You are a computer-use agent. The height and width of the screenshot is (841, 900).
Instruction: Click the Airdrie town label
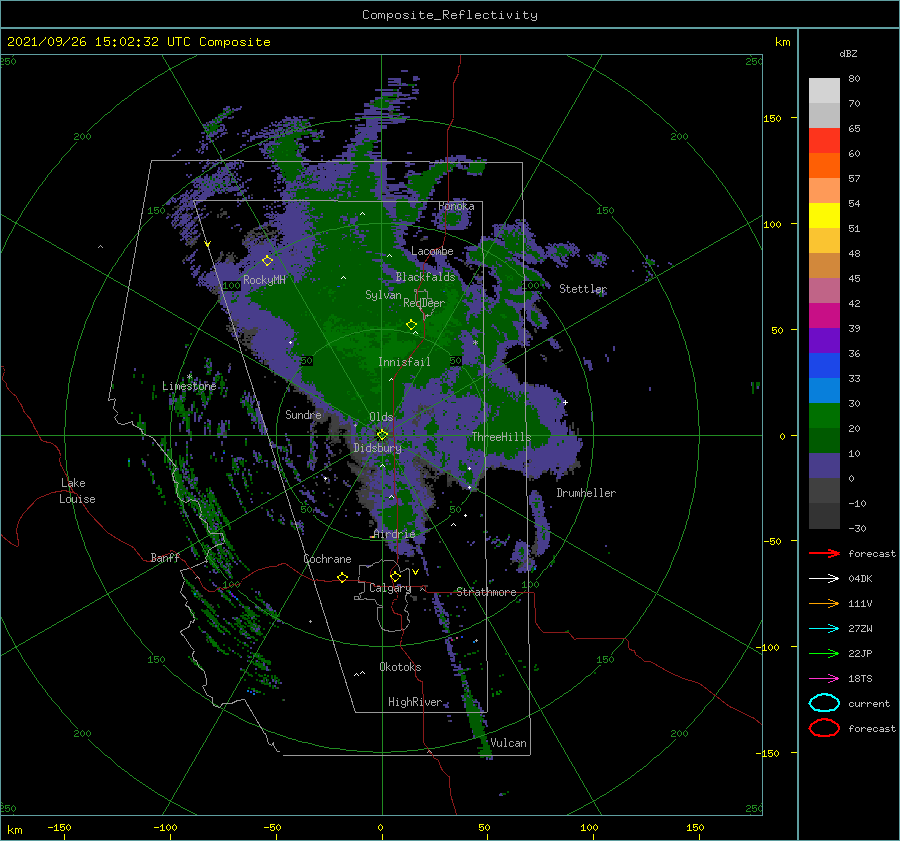tap(394, 534)
